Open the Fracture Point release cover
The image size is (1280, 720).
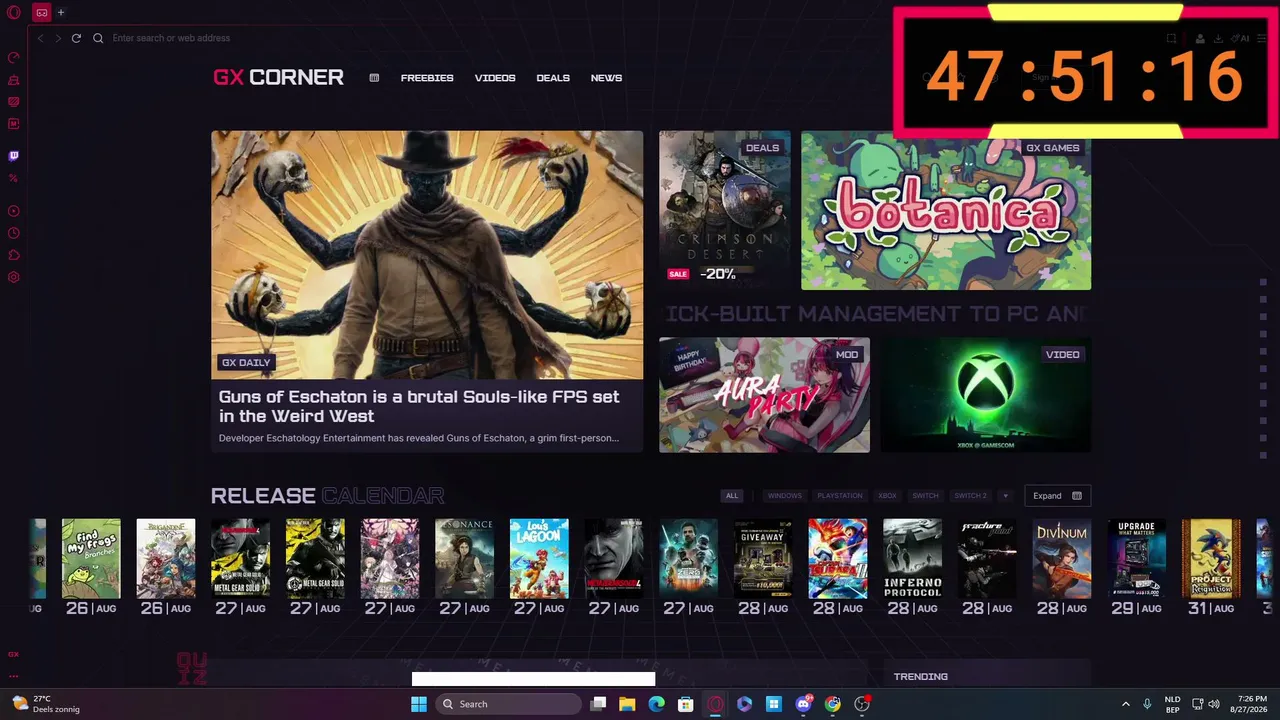point(987,559)
